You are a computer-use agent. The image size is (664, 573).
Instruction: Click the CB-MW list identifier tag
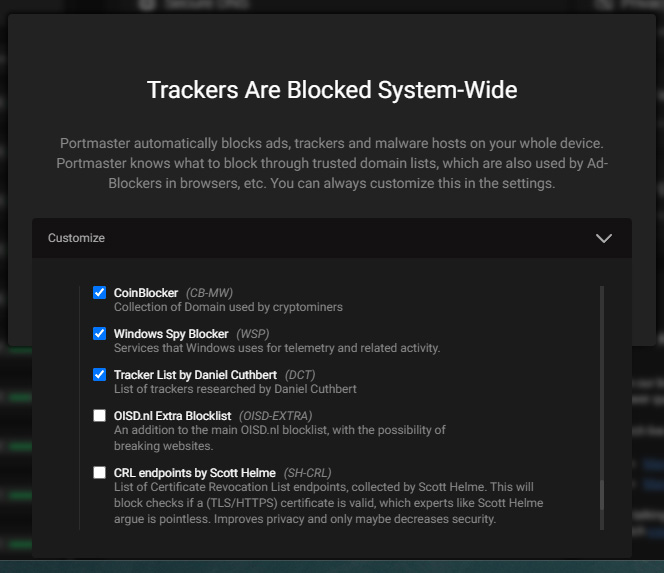tap(209, 293)
